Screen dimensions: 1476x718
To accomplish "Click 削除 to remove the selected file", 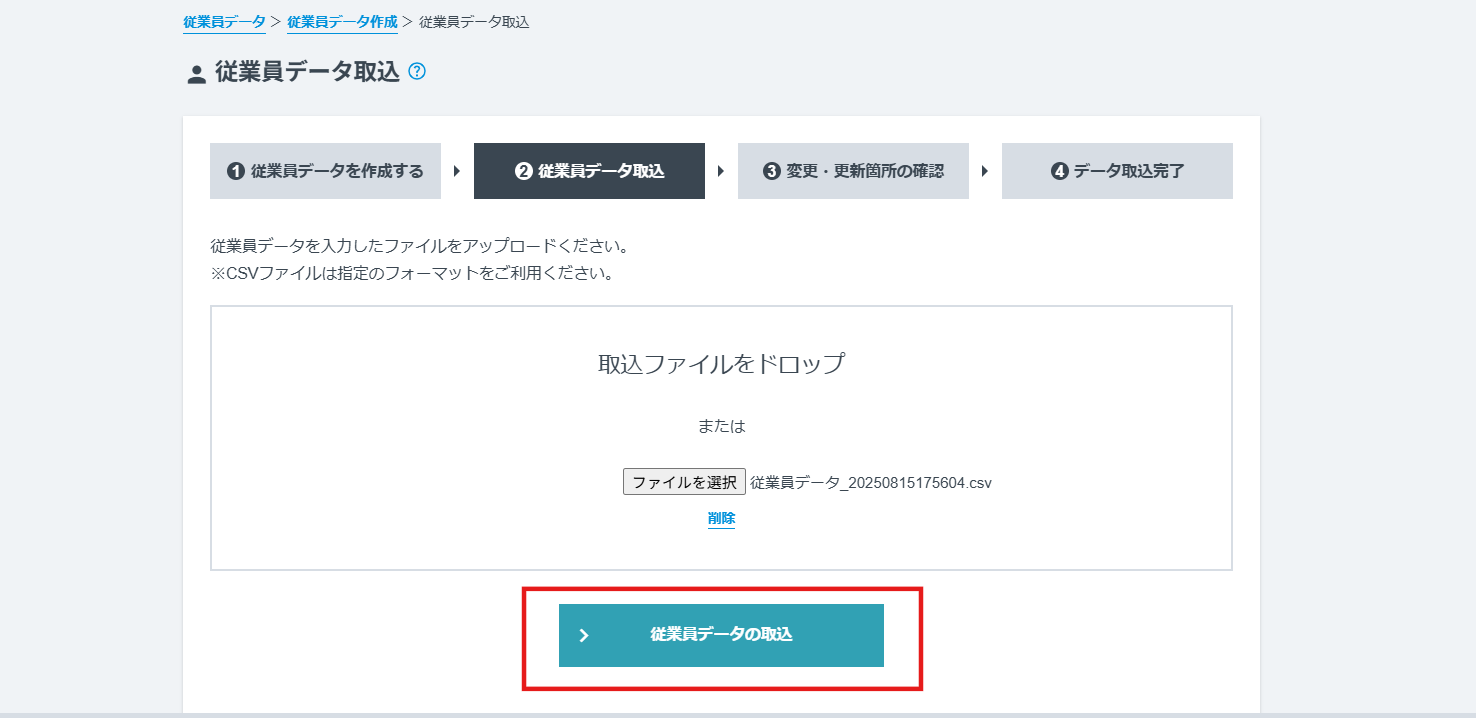I will click(721, 518).
